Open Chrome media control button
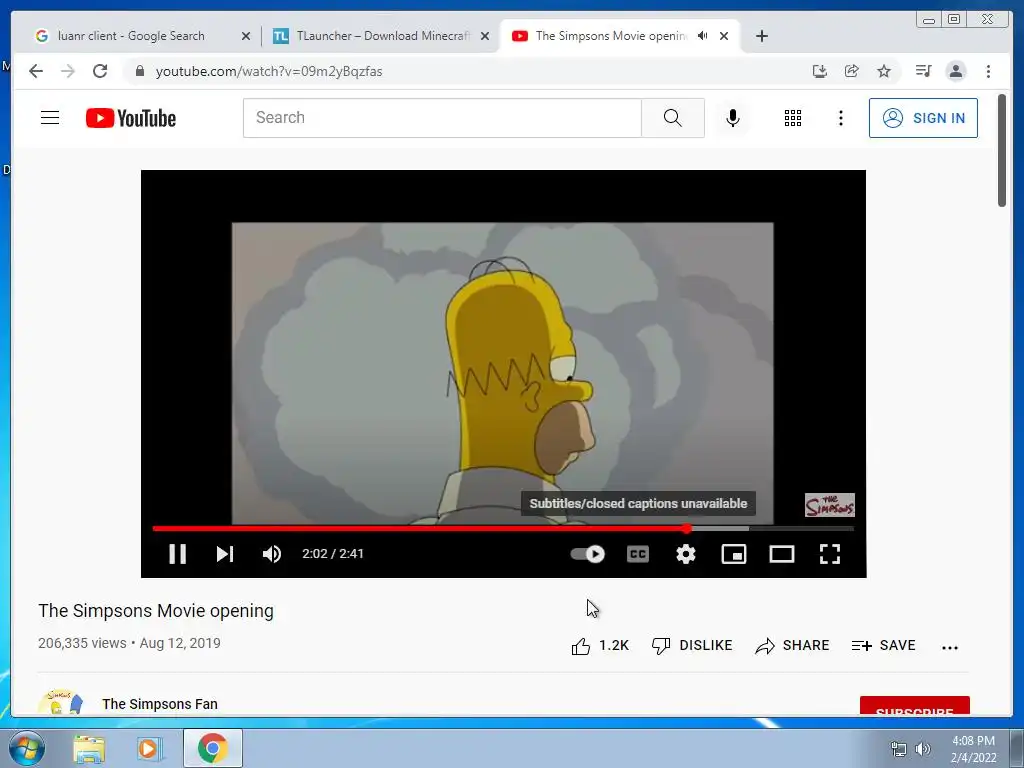This screenshot has height=768, width=1024. tap(923, 71)
